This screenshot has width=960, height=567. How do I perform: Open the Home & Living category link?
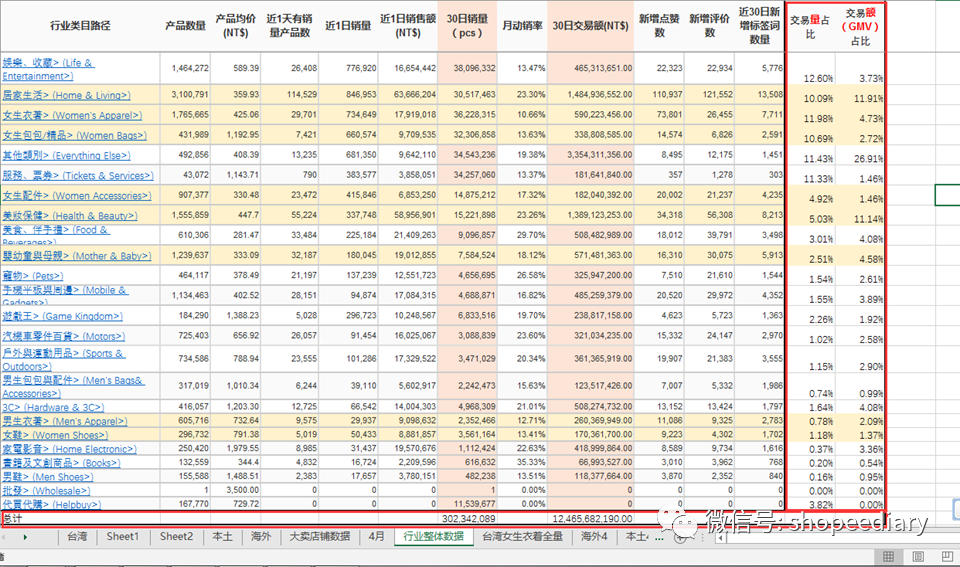pos(66,96)
